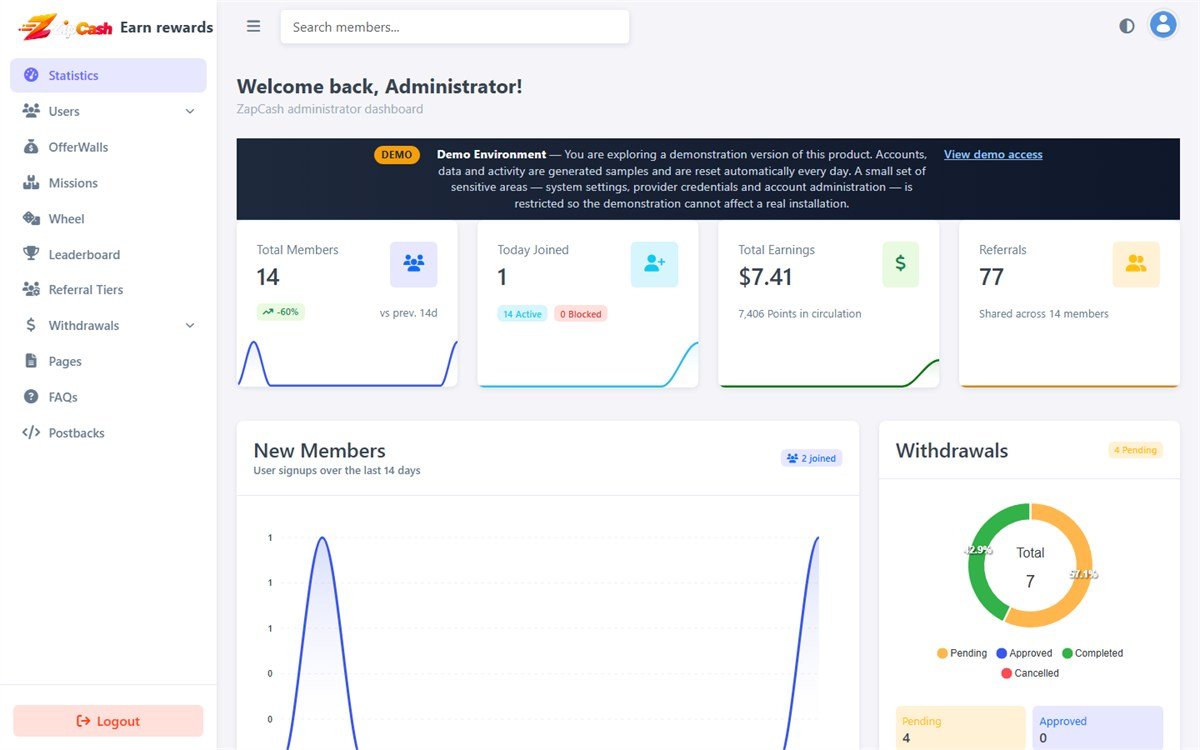Click the Pages document icon
The width and height of the screenshot is (1200, 750).
point(31,361)
